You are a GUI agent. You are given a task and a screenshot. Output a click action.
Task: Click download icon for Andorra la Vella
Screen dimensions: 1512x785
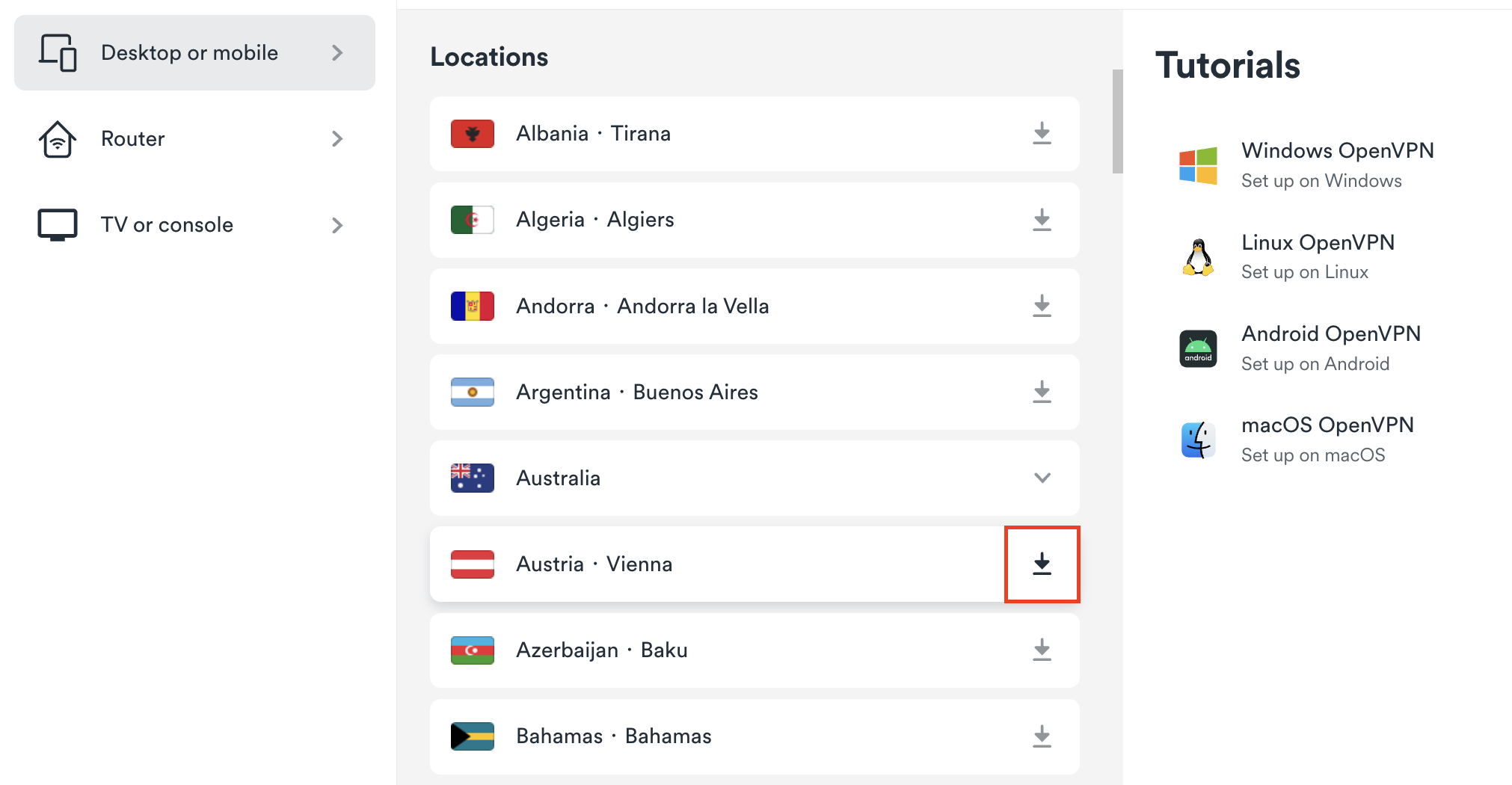(1042, 306)
